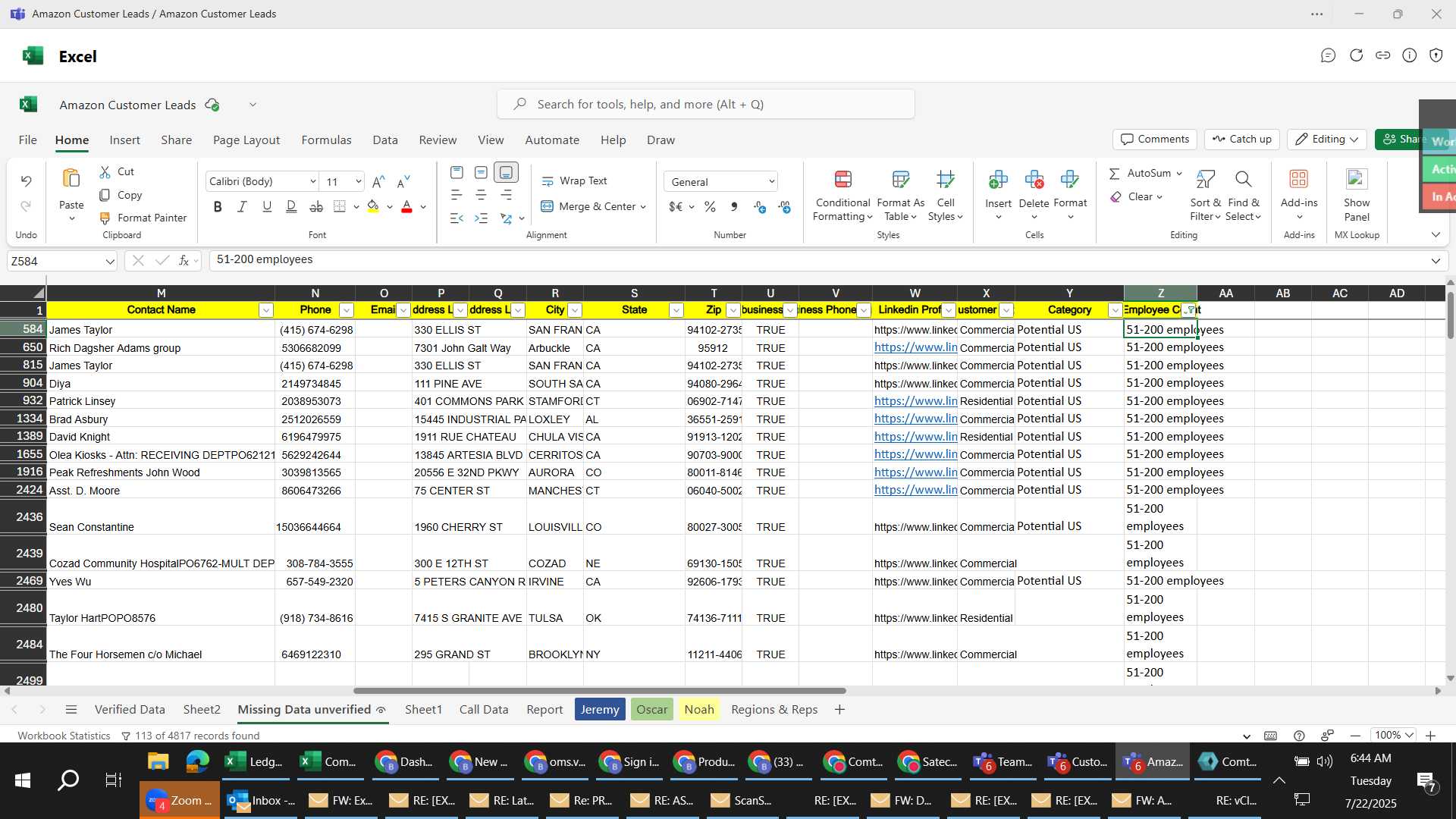Screen dimensions: 1456x819
Task: Open the Editing mode dropdown
Action: (x=1326, y=140)
